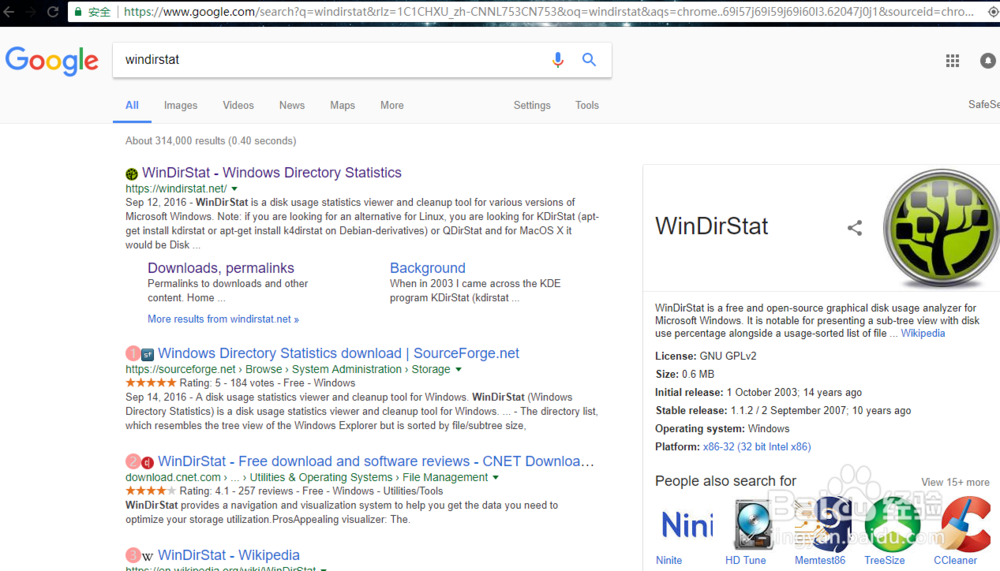Viewport: 1000px width, 571px height.
Task: Open the Google apps grid
Action: 952,61
